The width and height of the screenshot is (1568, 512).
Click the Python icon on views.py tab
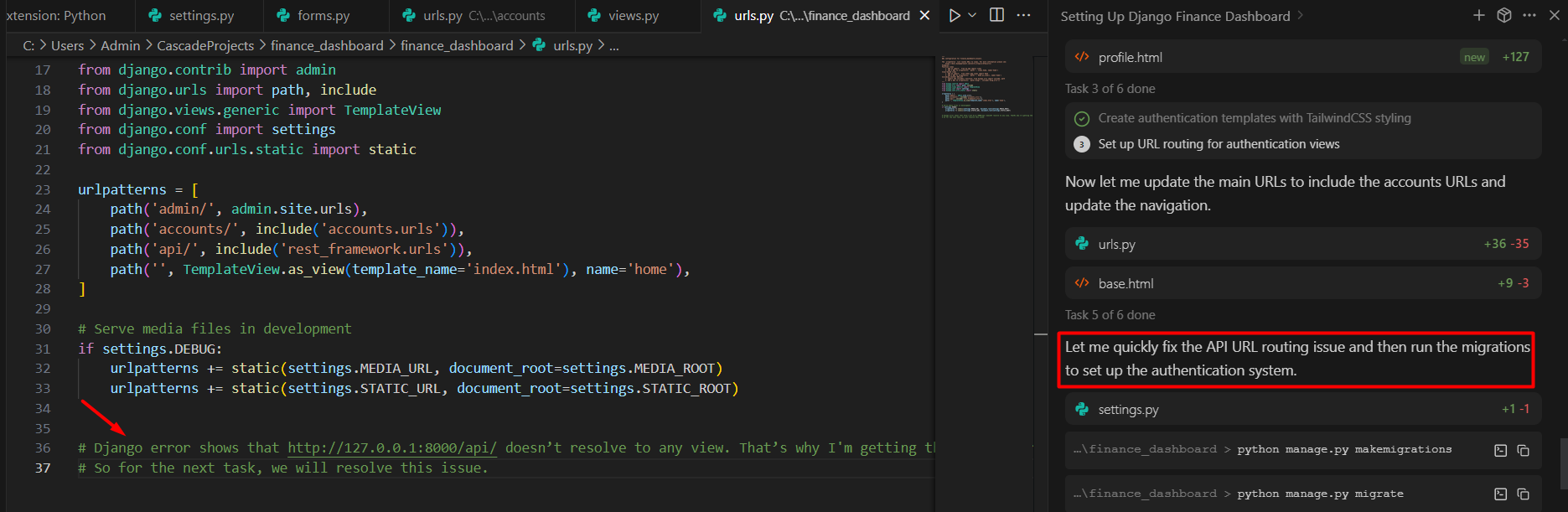point(594,15)
